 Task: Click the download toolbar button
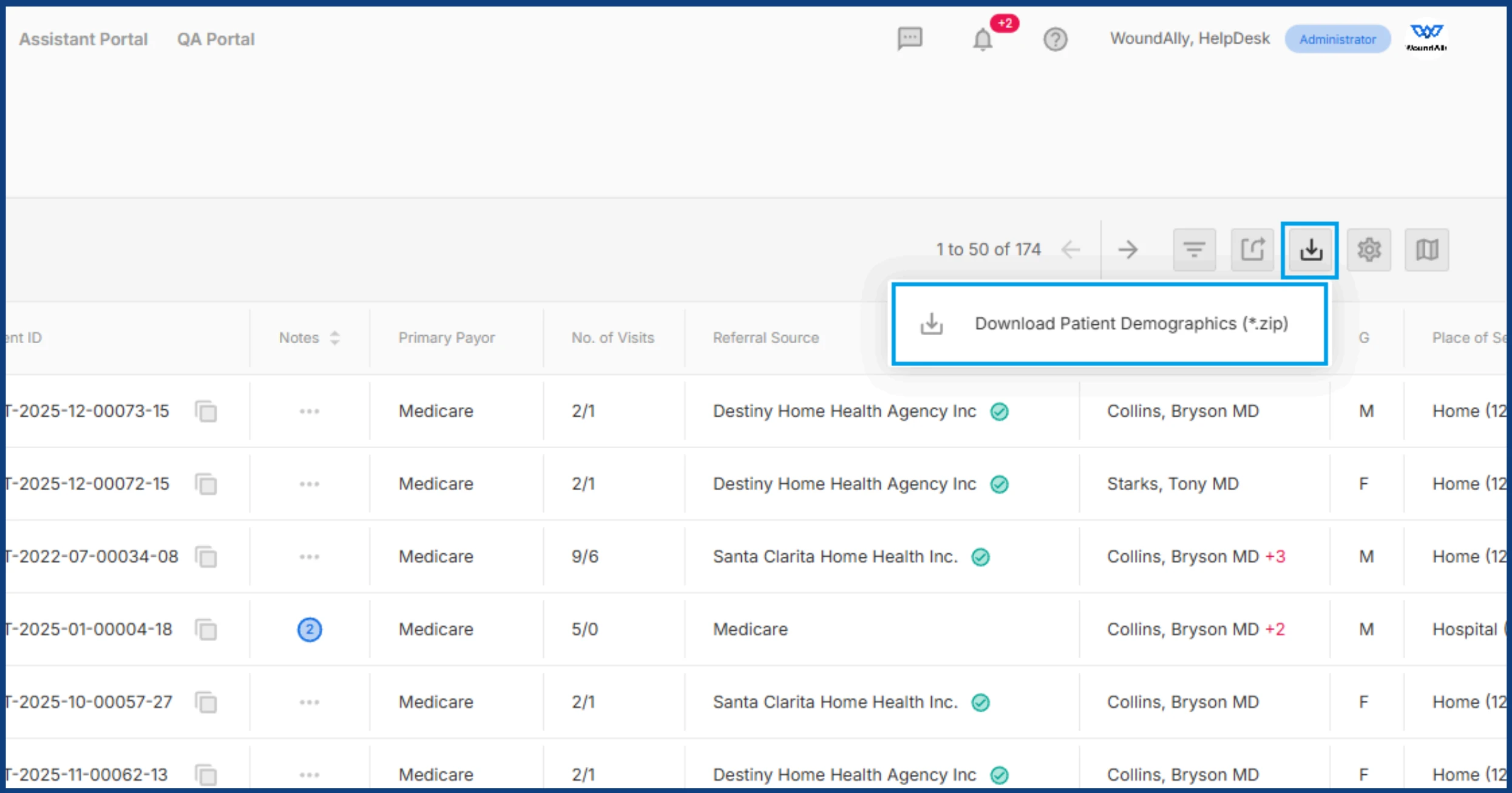[1310, 250]
